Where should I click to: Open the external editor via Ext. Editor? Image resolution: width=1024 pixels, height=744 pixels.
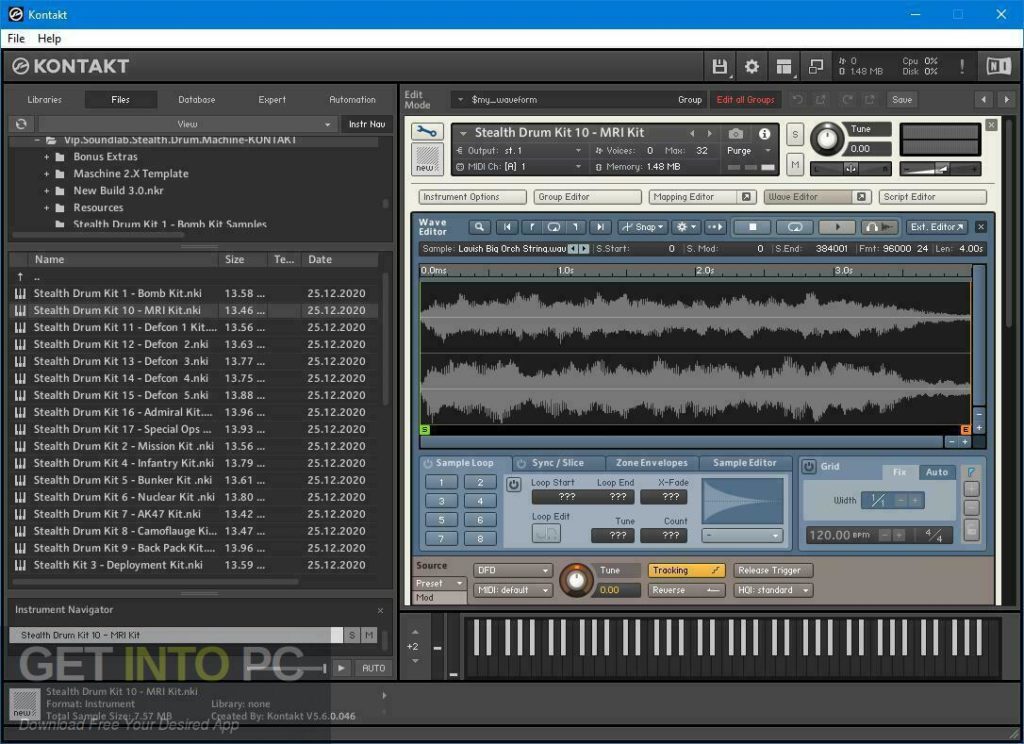pos(937,227)
